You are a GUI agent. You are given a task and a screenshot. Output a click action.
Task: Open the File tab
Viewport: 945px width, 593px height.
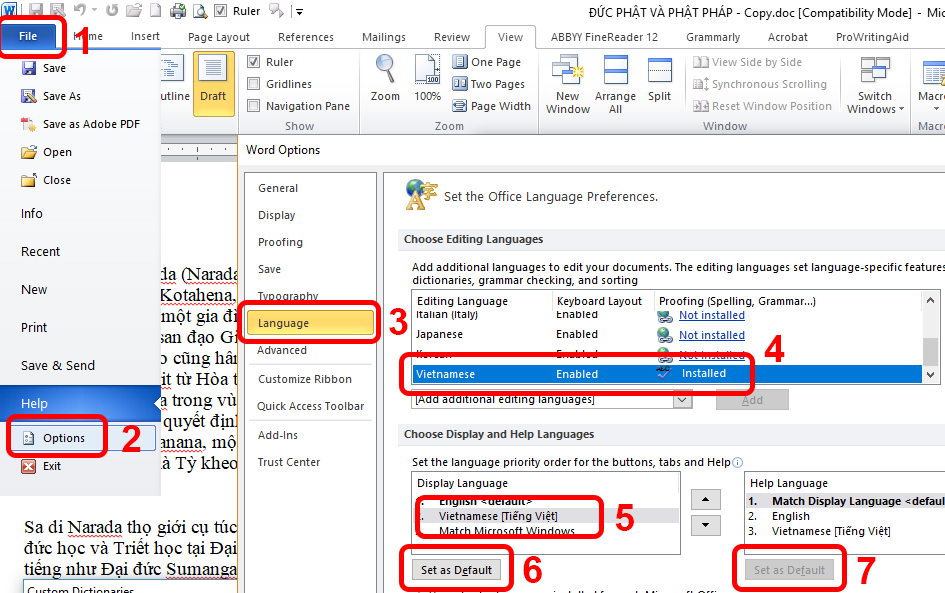pyautogui.click(x=28, y=36)
